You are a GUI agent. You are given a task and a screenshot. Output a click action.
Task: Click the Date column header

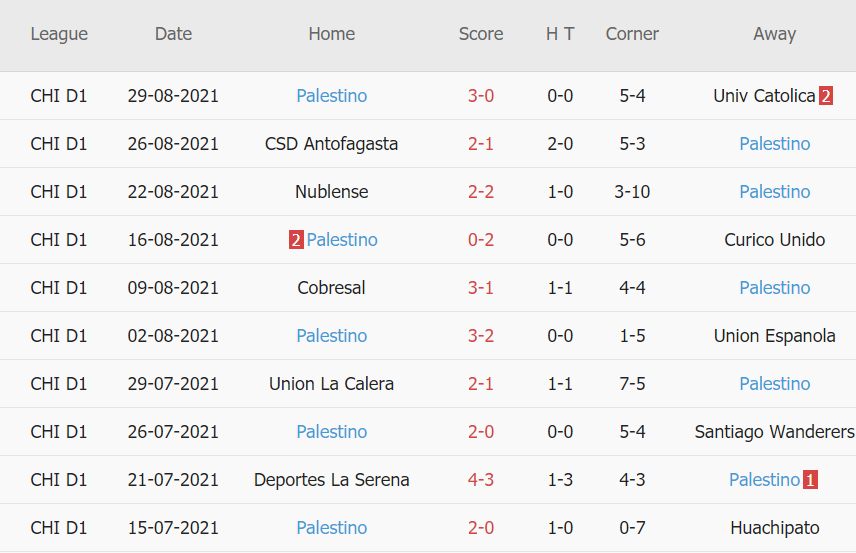[173, 34]
